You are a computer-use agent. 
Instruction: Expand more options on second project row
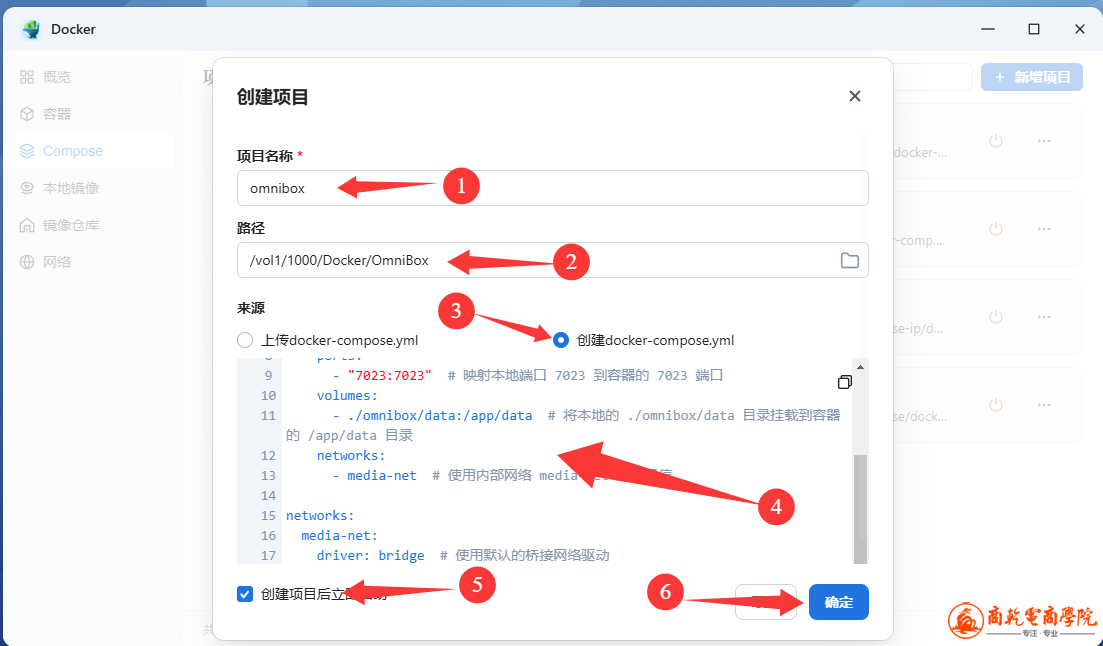(x=1044, y=229)
